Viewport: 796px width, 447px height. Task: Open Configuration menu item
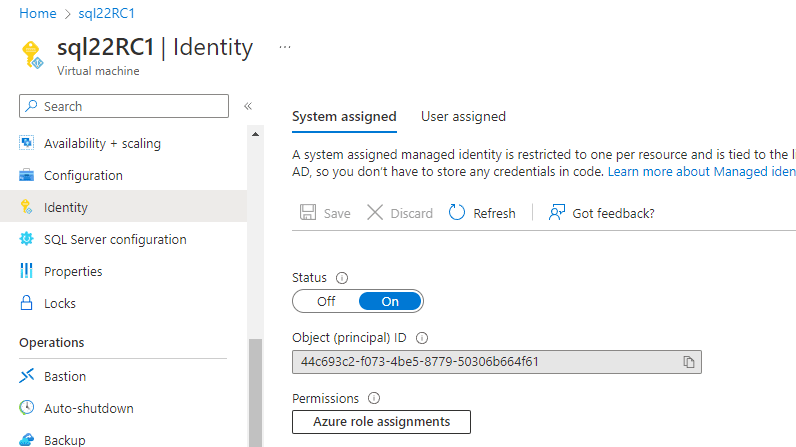pos(83,176)
